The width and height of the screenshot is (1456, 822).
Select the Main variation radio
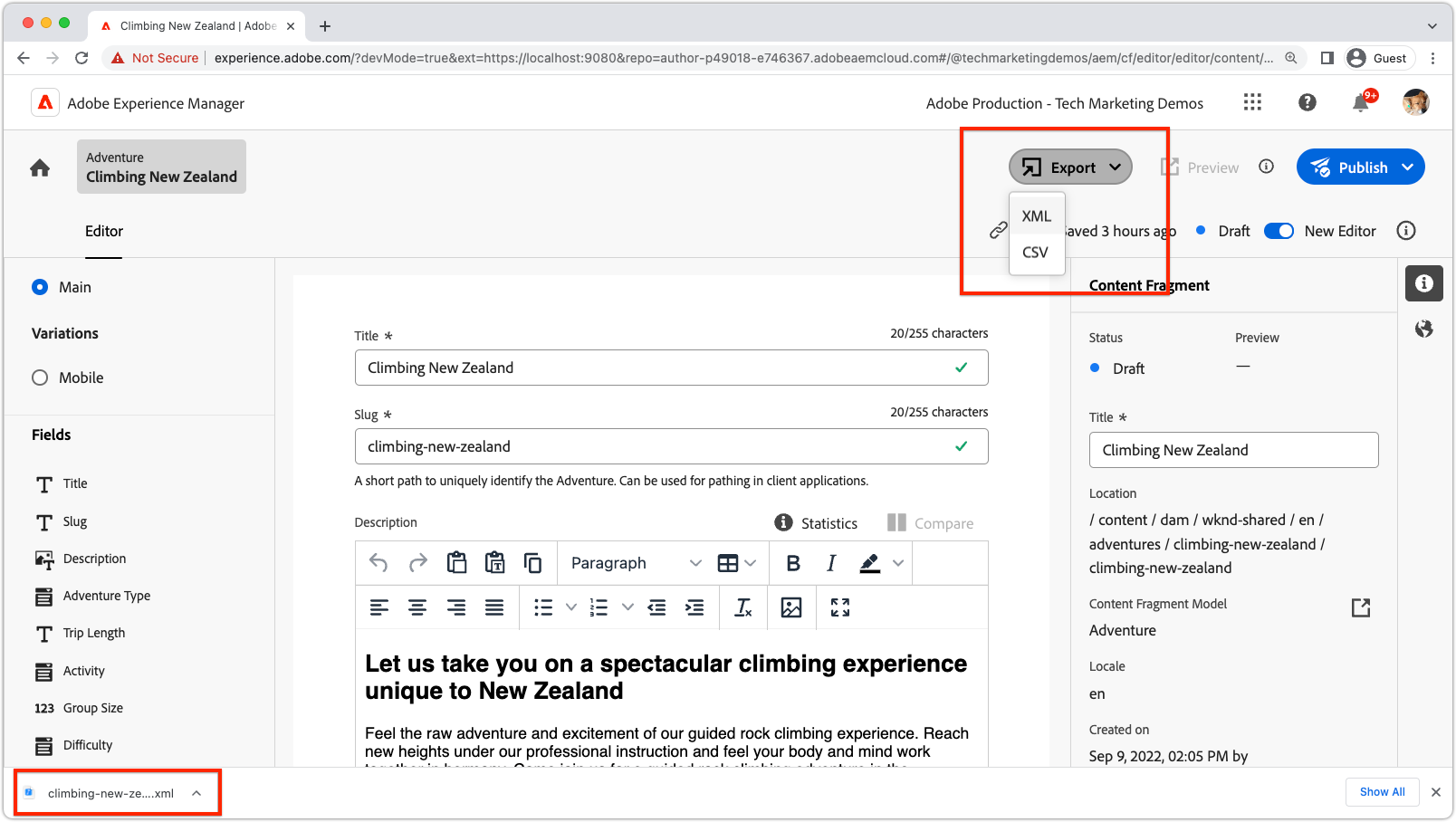point(40,287)
